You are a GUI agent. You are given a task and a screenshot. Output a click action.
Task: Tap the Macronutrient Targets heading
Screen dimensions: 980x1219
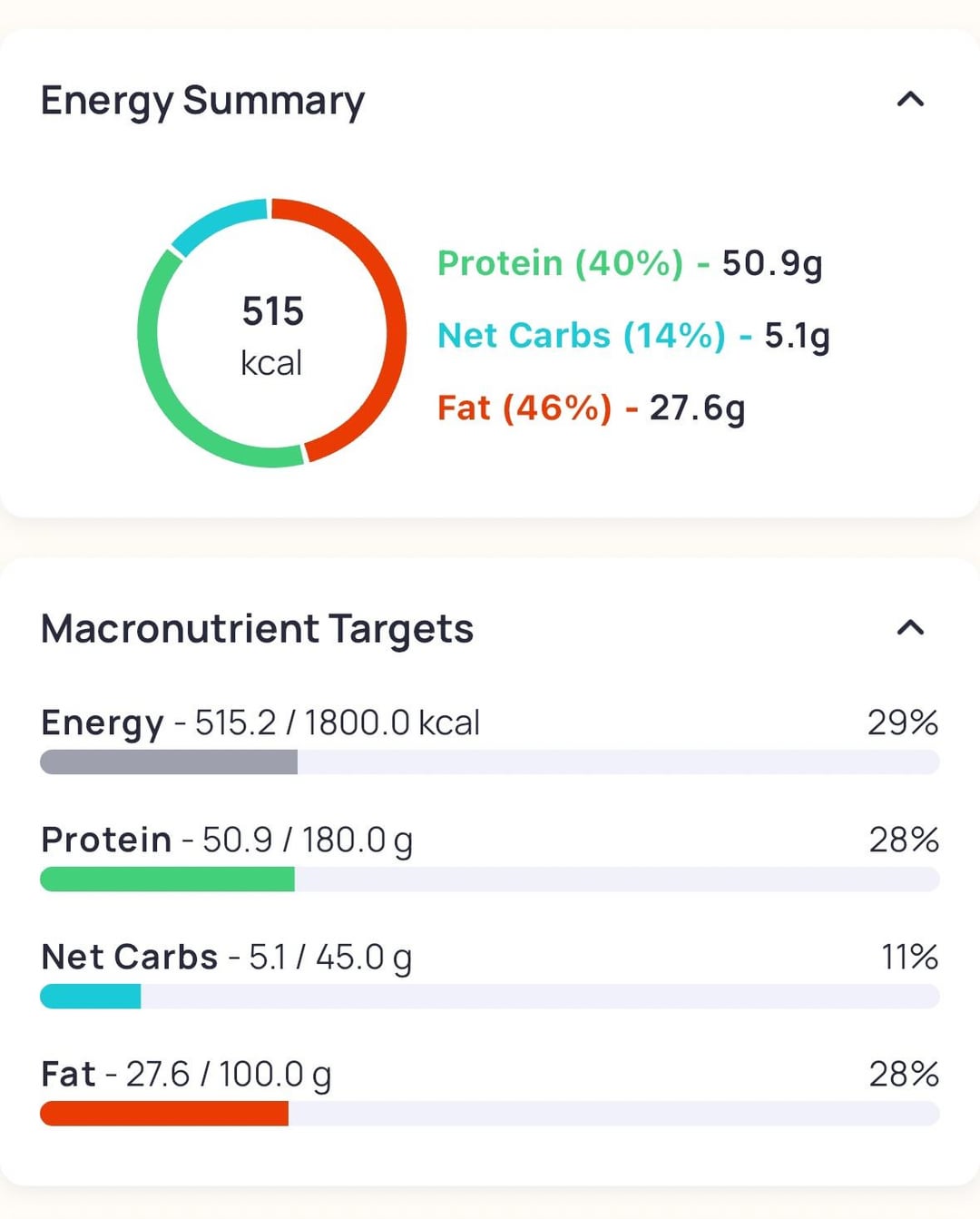coord(257,628)
